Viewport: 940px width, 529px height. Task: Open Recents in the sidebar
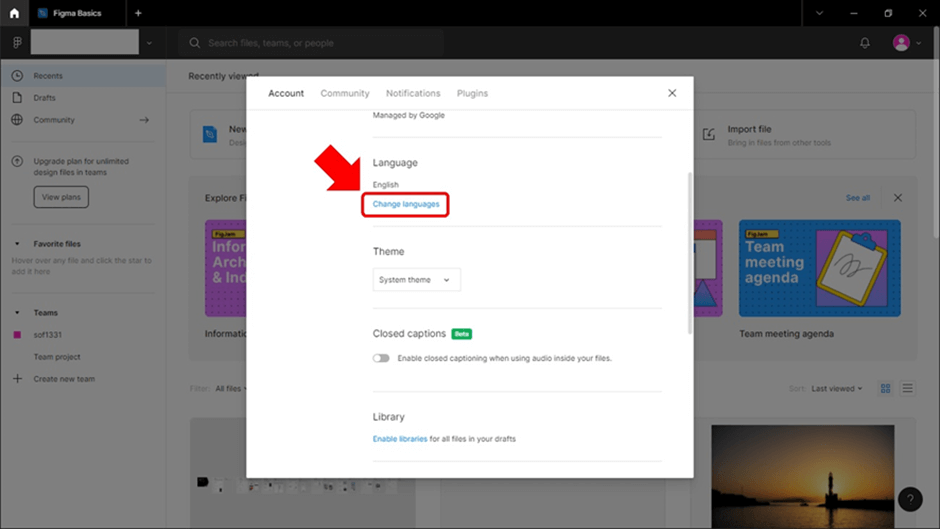[83, 76]
